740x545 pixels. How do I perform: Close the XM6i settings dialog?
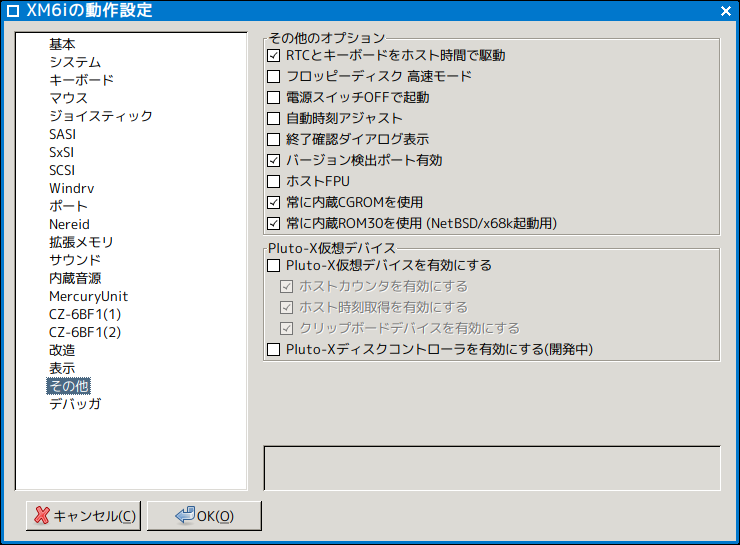[726, 10]
